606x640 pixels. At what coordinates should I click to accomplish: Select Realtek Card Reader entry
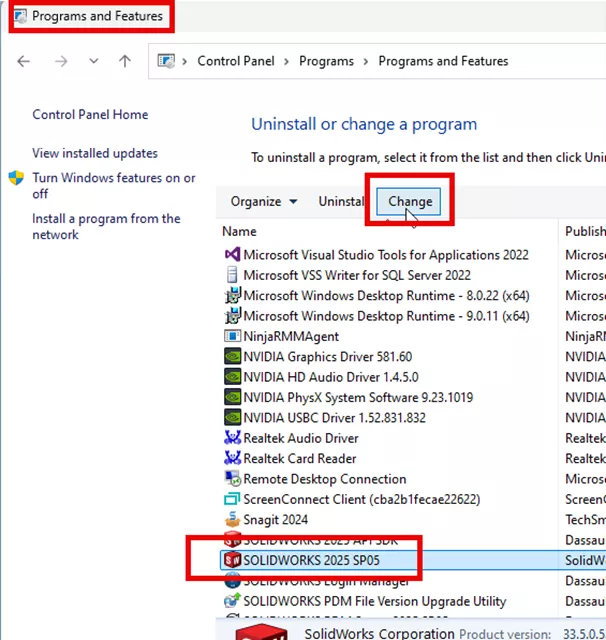pyautogui.click(x=300, y=459)
